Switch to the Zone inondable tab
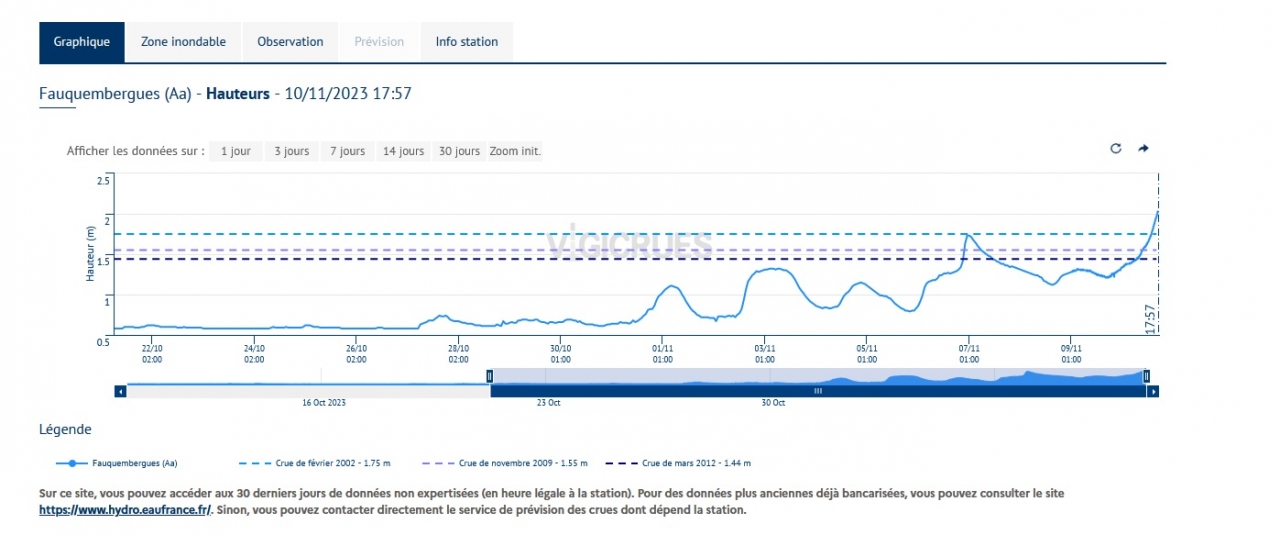The image size is (1280, 535). coord(183,42)
